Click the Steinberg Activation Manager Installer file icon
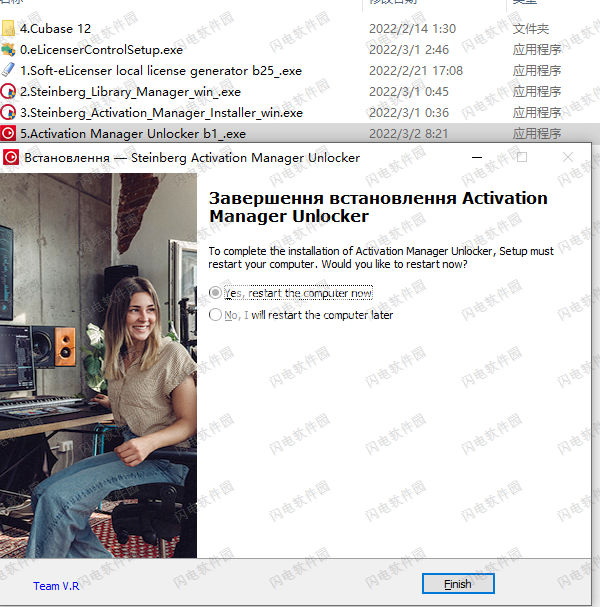The height and width of the screenshot is (607, 600). (8, 113)
